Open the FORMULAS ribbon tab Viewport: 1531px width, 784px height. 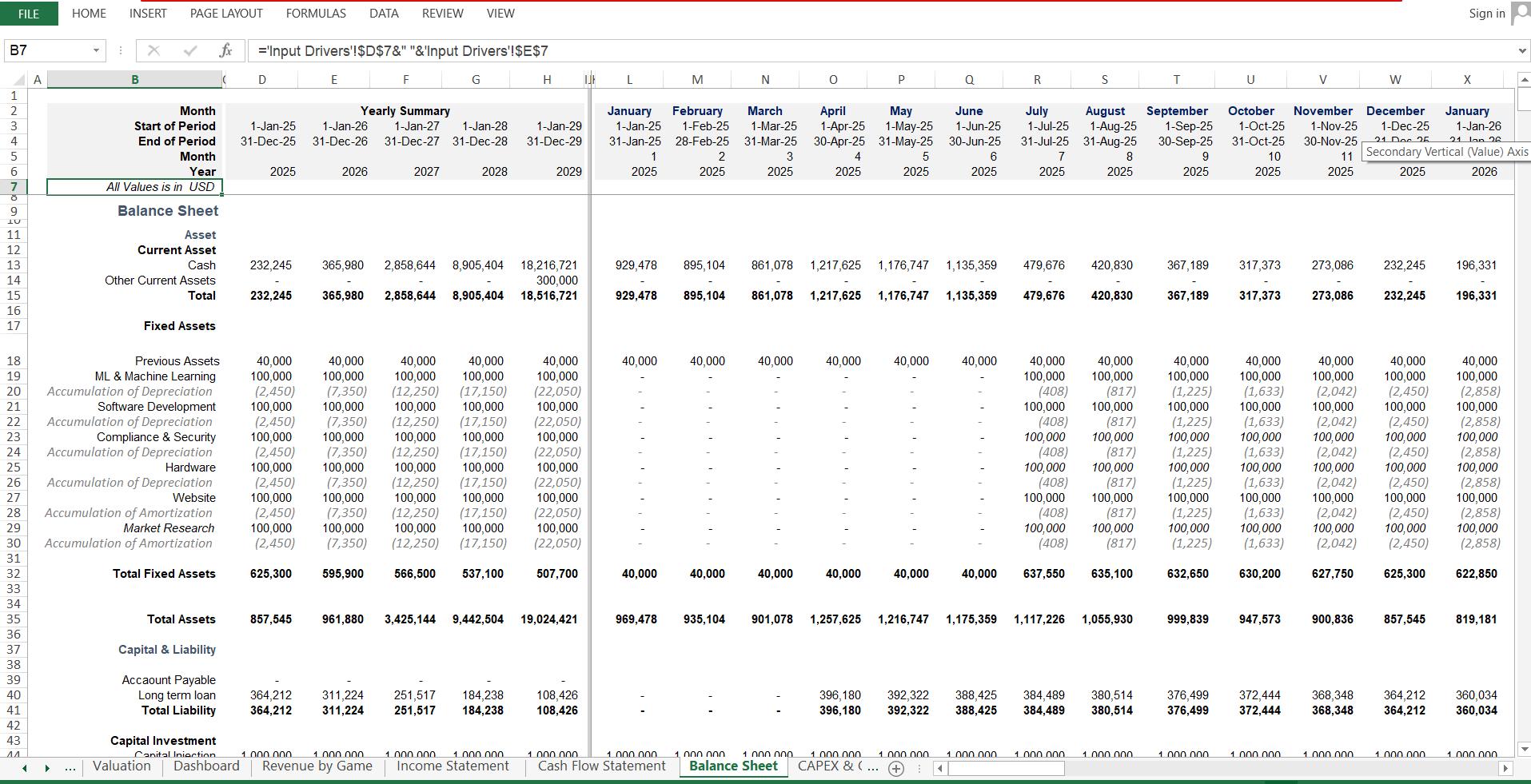point(316,14)
